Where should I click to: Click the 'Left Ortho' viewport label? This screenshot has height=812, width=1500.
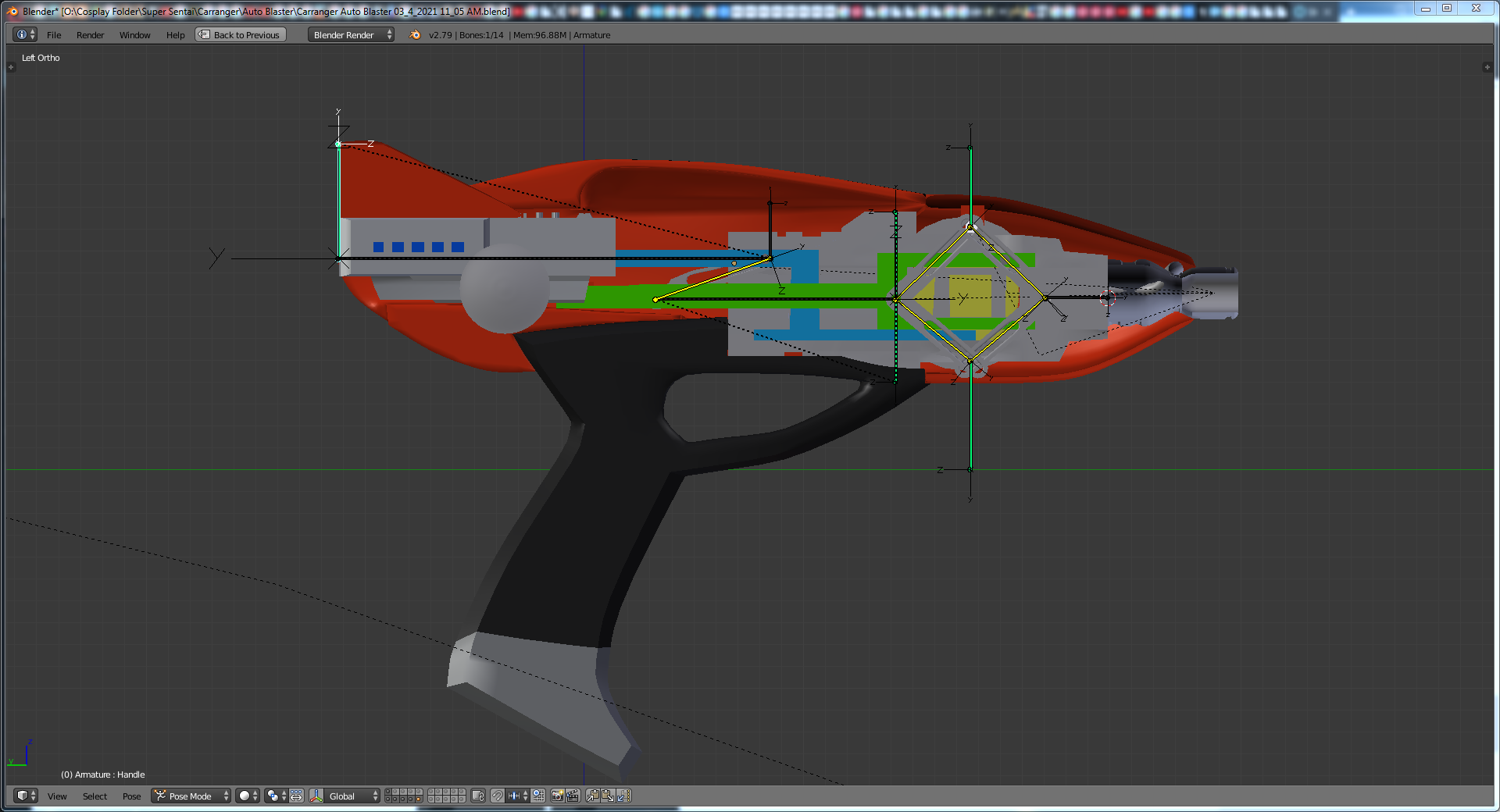point(41,58)
